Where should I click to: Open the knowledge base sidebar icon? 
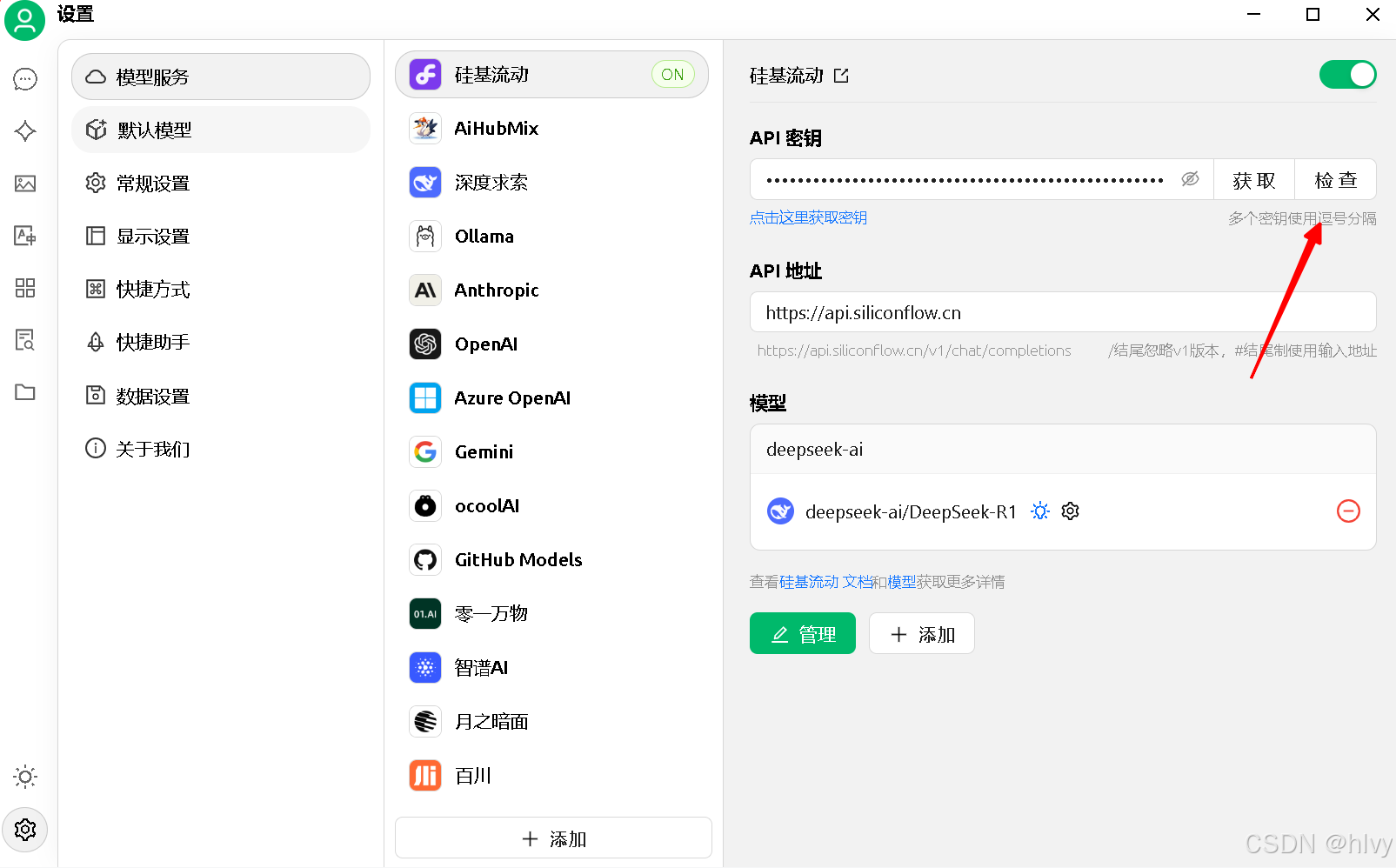click(x=25, y=340)
